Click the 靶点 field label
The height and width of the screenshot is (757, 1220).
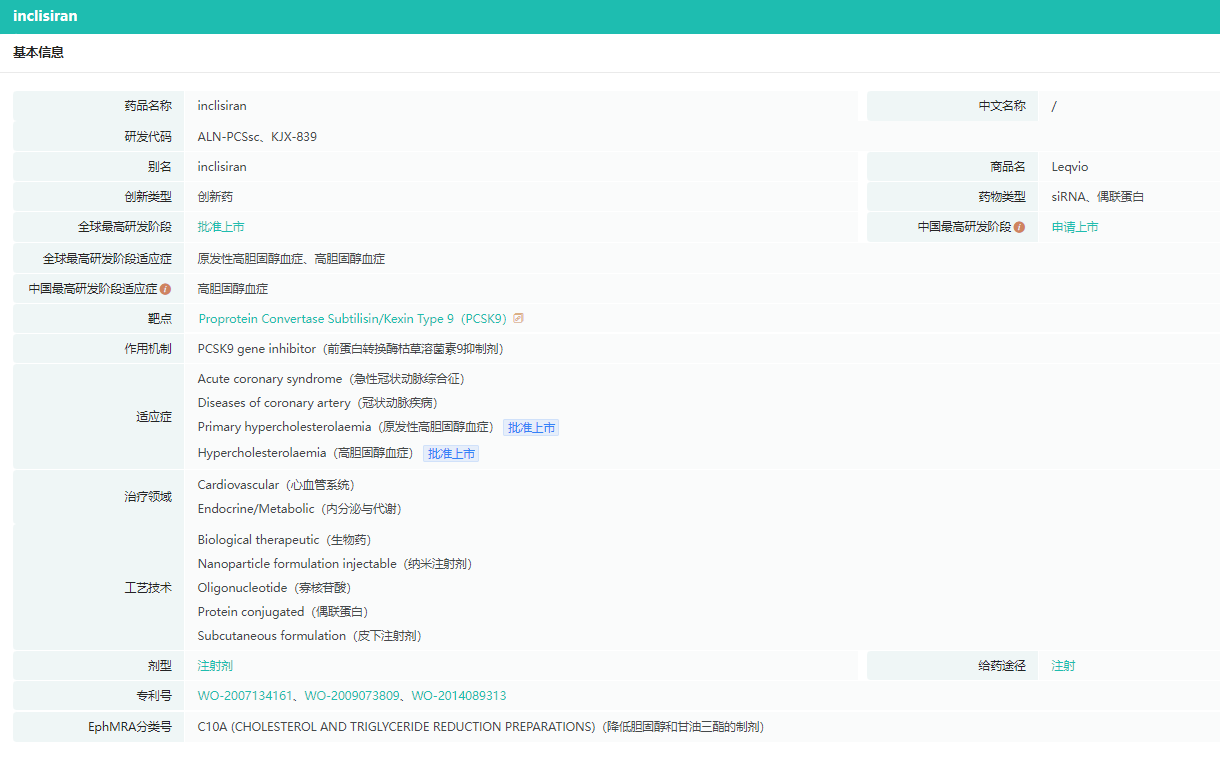pyautogui.click(x=160, y=319)
